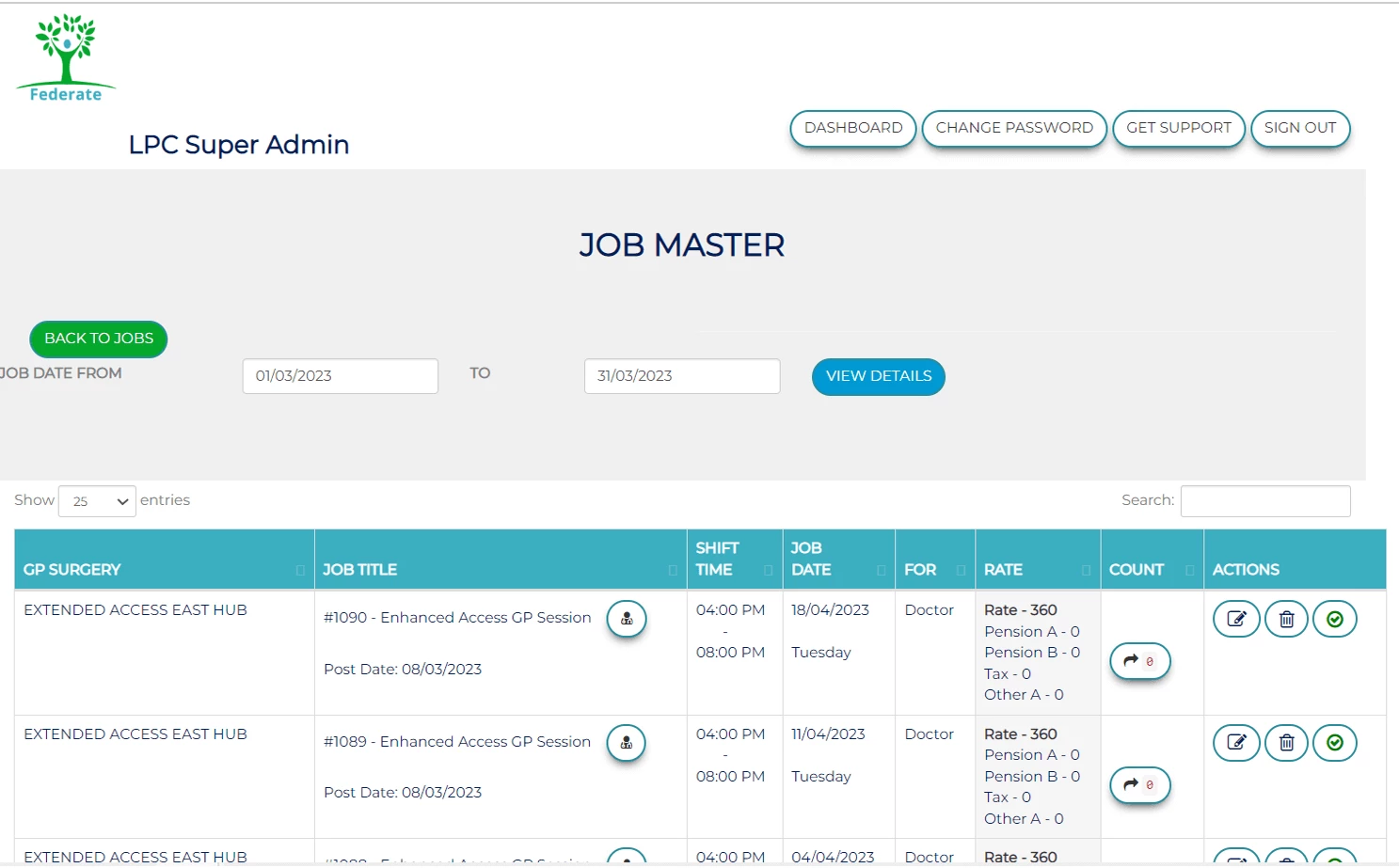Click the Federate tree logo
Screen dimensions: 1399x868
(65, 55)
